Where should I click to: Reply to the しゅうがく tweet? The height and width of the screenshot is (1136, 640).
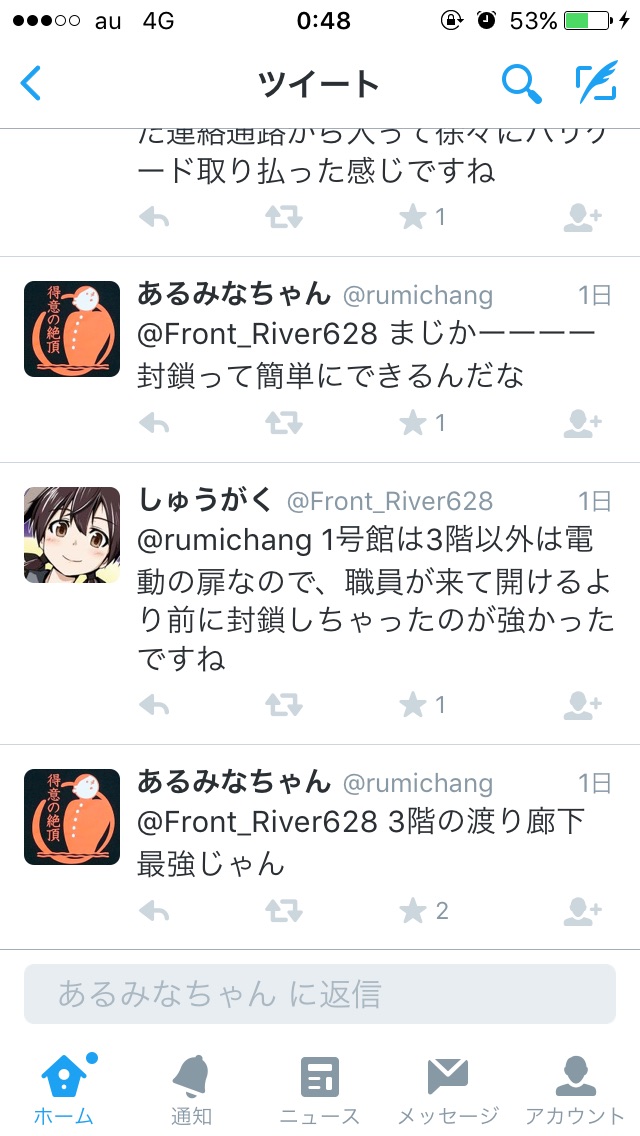point(154,704)
